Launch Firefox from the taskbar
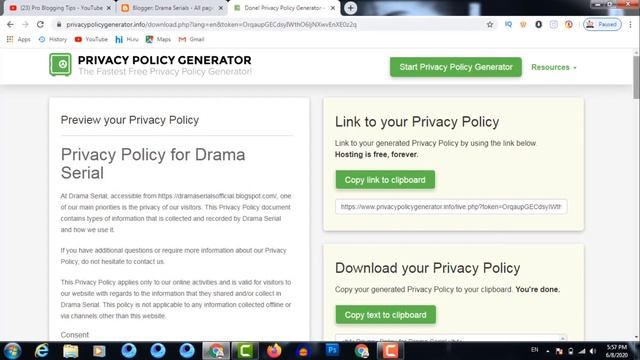The width and height of the screenshot is (640, 360). click(274, 351)
